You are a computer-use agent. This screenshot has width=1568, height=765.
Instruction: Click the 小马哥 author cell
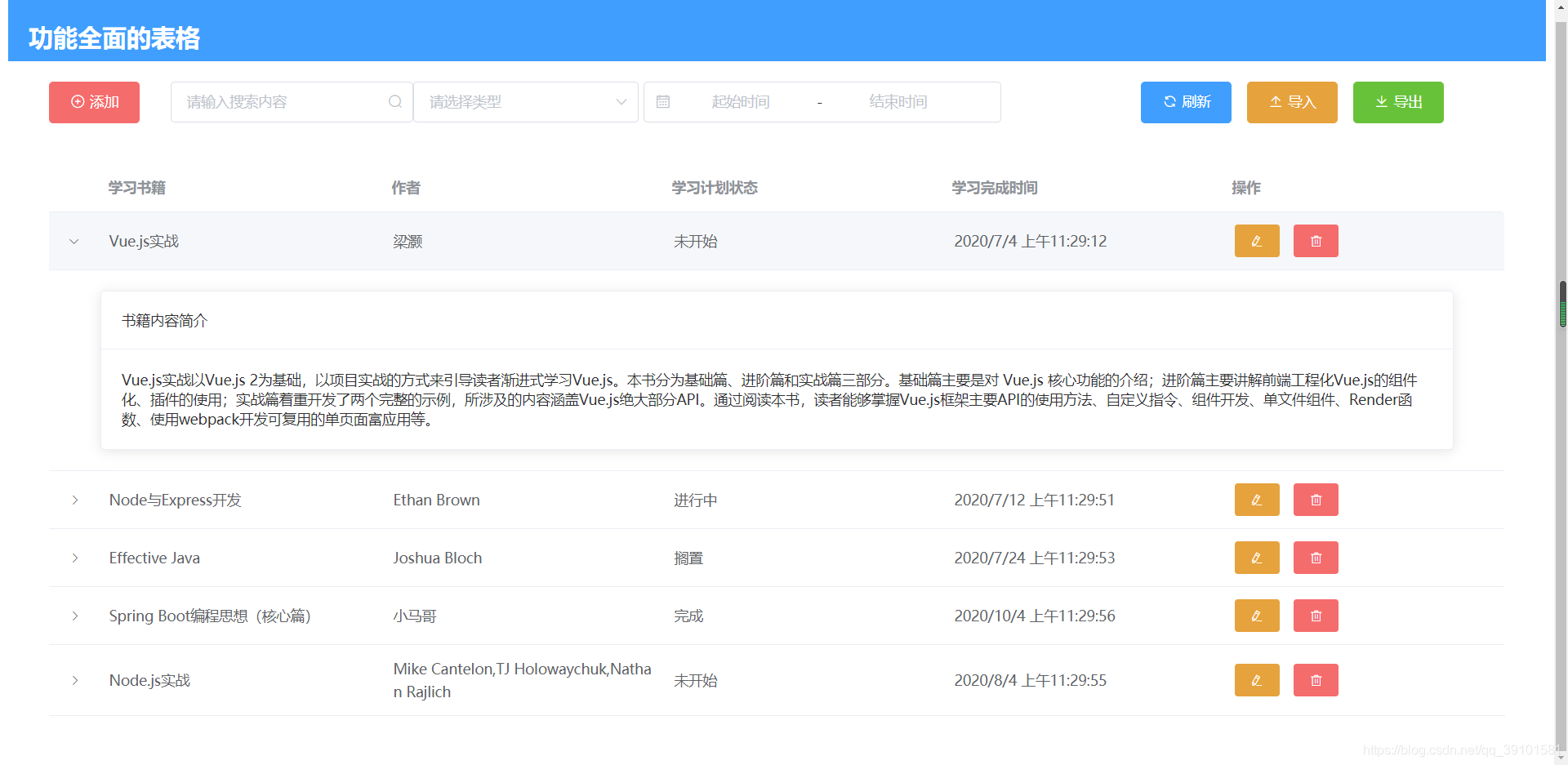(415, 616)
